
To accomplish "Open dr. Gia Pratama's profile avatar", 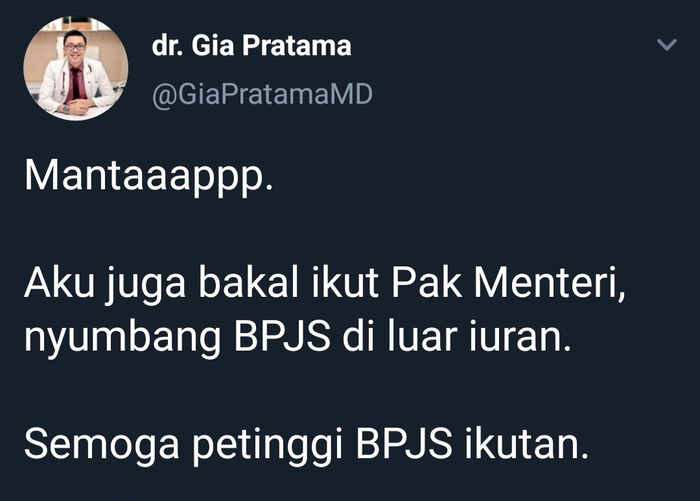I will pos(76,69).
